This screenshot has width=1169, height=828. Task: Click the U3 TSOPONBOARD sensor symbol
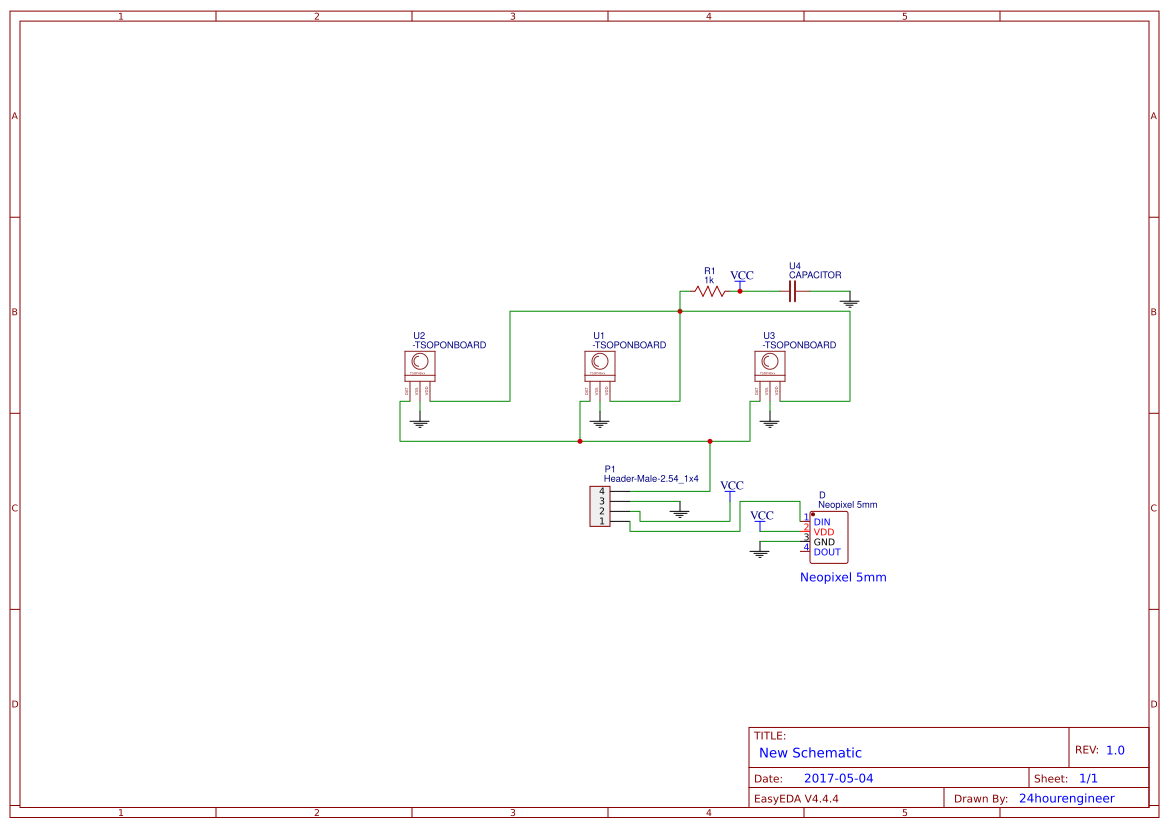click(769, 365)
